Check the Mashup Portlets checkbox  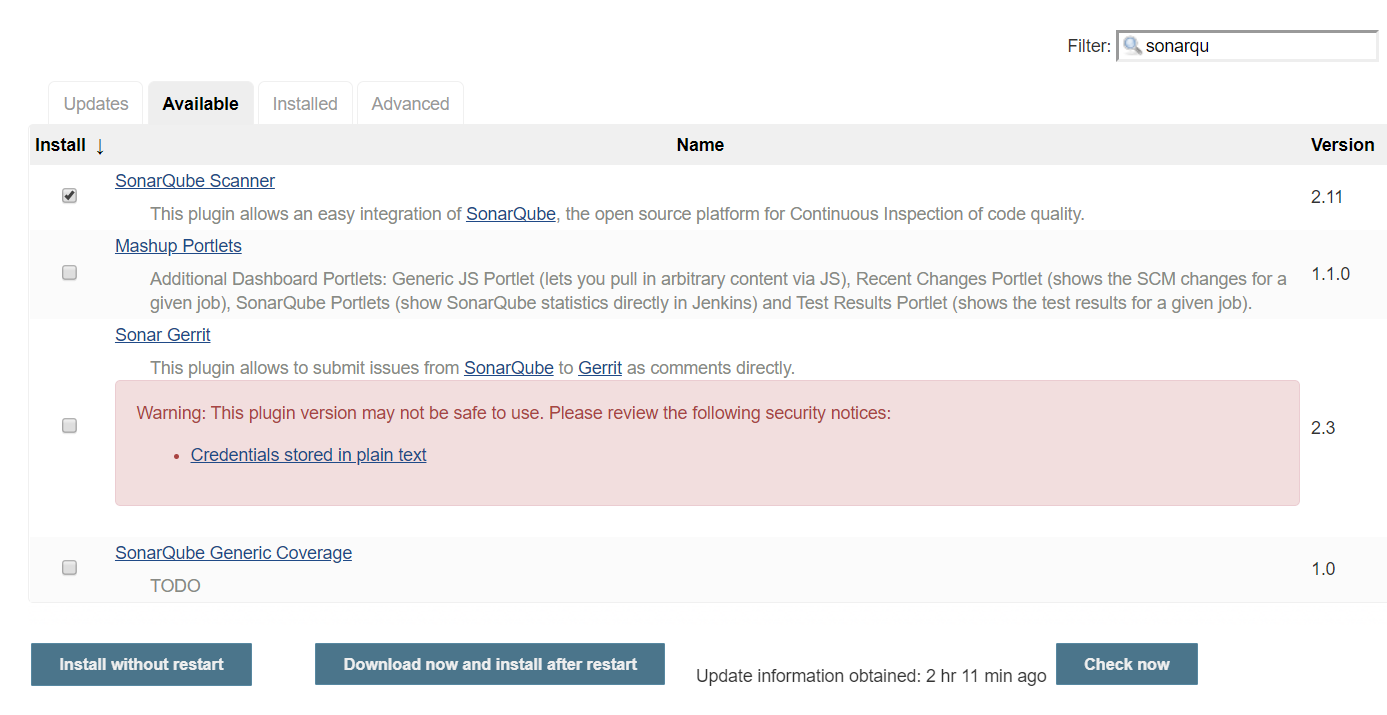69,272
